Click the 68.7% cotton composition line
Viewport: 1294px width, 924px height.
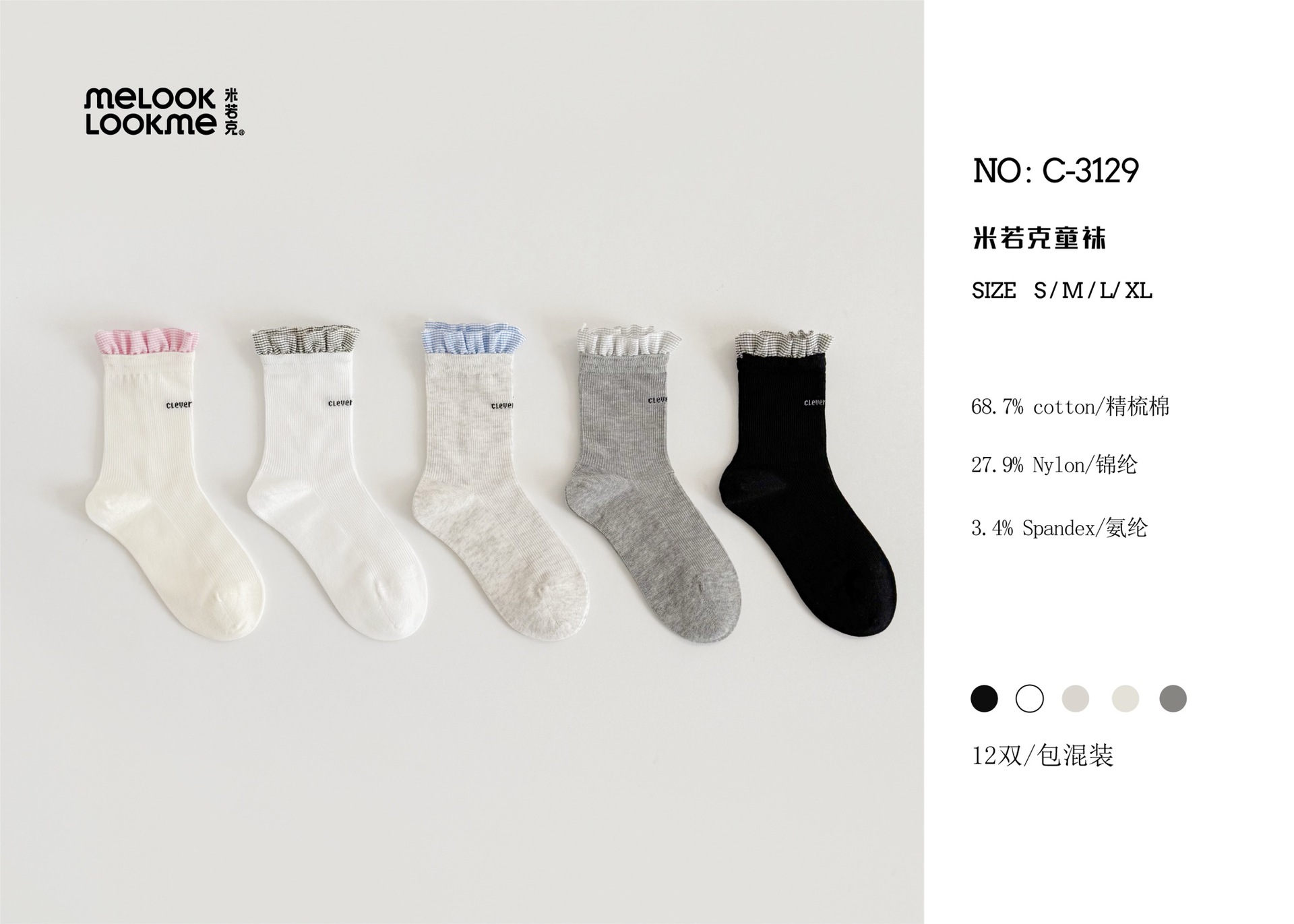[x=1070, y=406]
